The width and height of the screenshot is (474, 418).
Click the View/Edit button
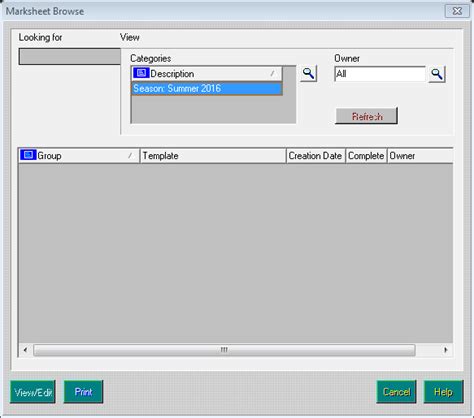click(33, 392)
